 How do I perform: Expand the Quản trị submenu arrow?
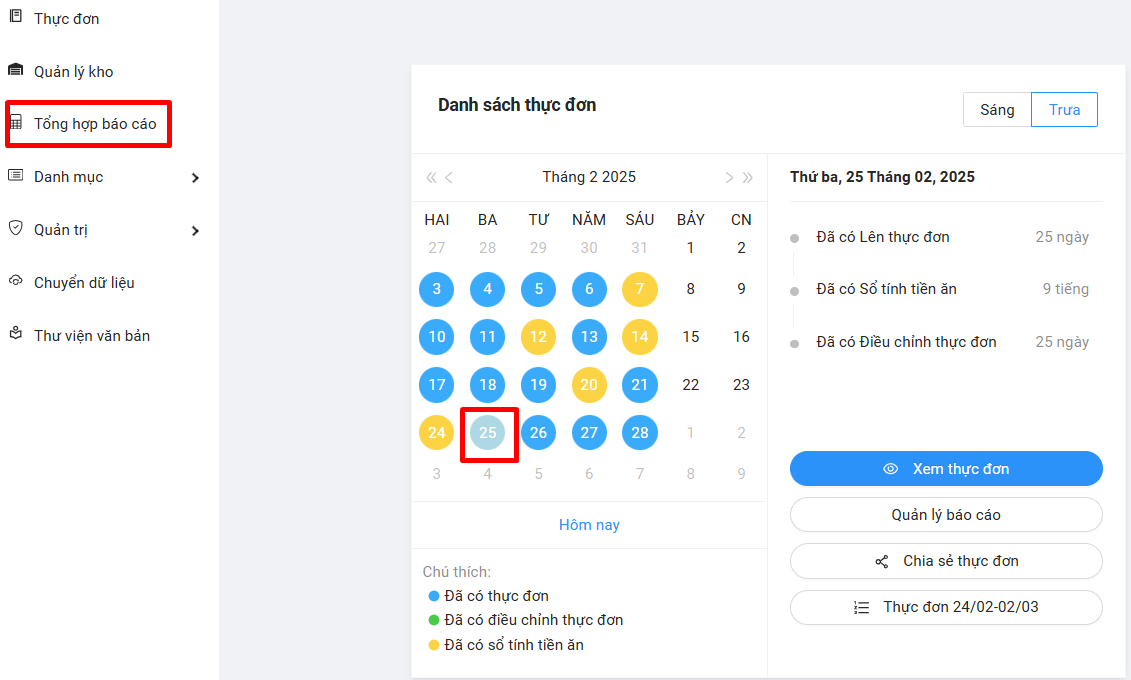[x=195, y=231]
